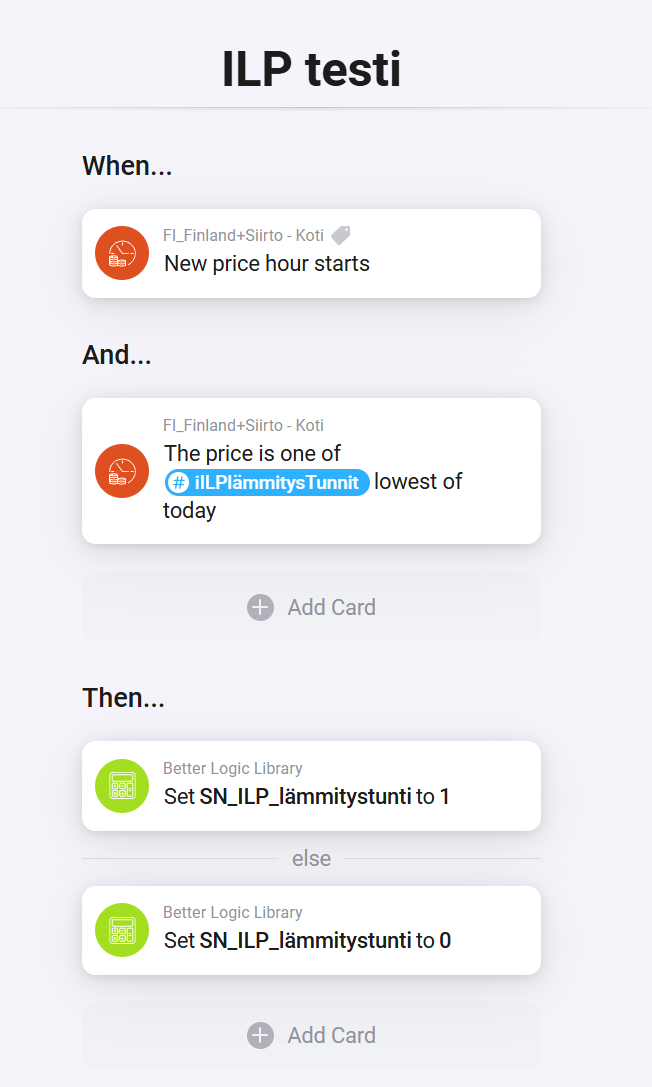Click the Add Card label in the And section

coord(331,607)
